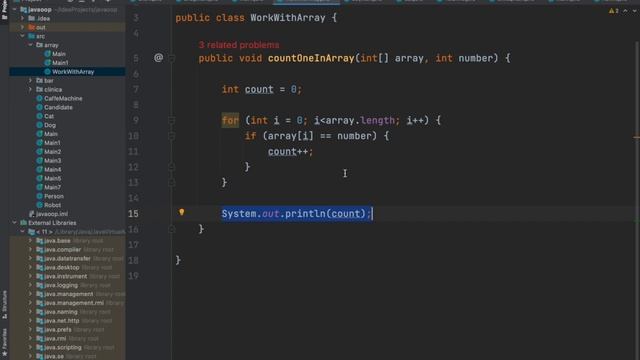Expand the clinica package
This screenshot has height=360, width=640.
pyautogui.click(x=31, y=90)
